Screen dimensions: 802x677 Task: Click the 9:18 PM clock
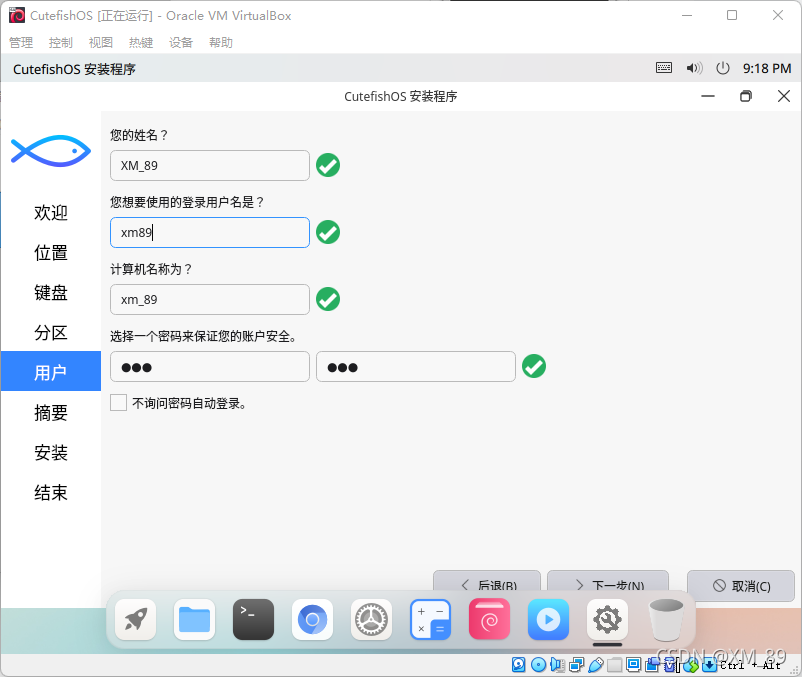click(x=767, y=69)
